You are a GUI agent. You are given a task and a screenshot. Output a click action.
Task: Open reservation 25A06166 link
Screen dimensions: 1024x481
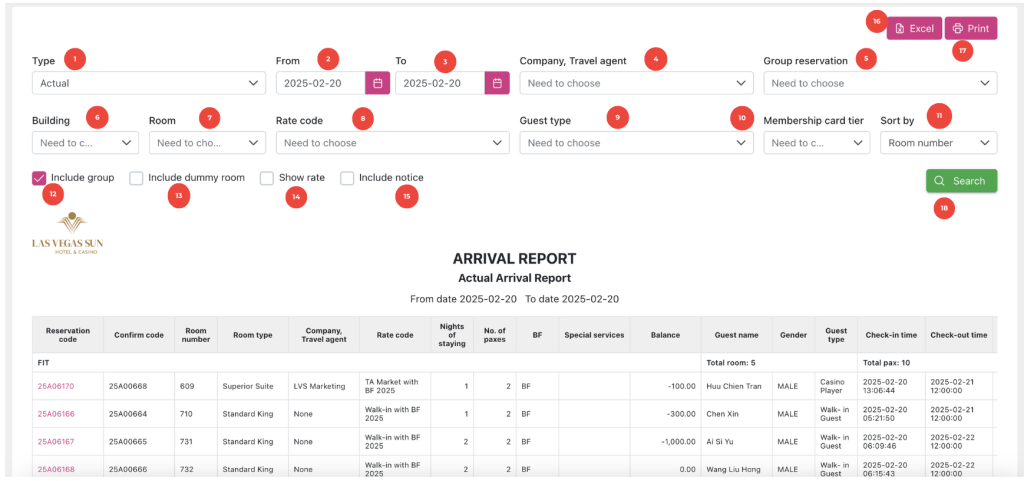pyautogui.click(x=56, y=413)
